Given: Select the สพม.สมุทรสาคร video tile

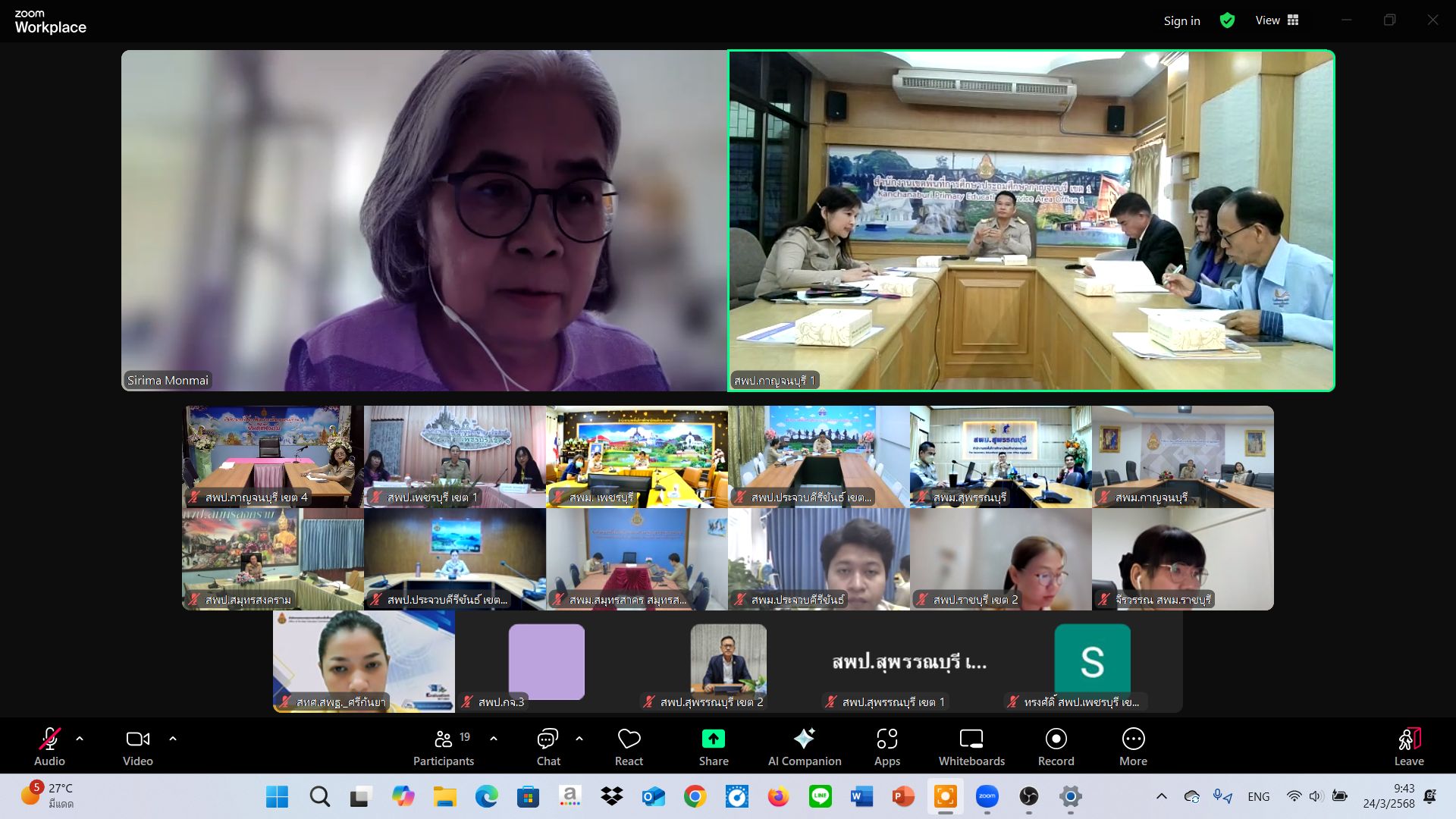Looking at the screenshot, I should 637,559.
